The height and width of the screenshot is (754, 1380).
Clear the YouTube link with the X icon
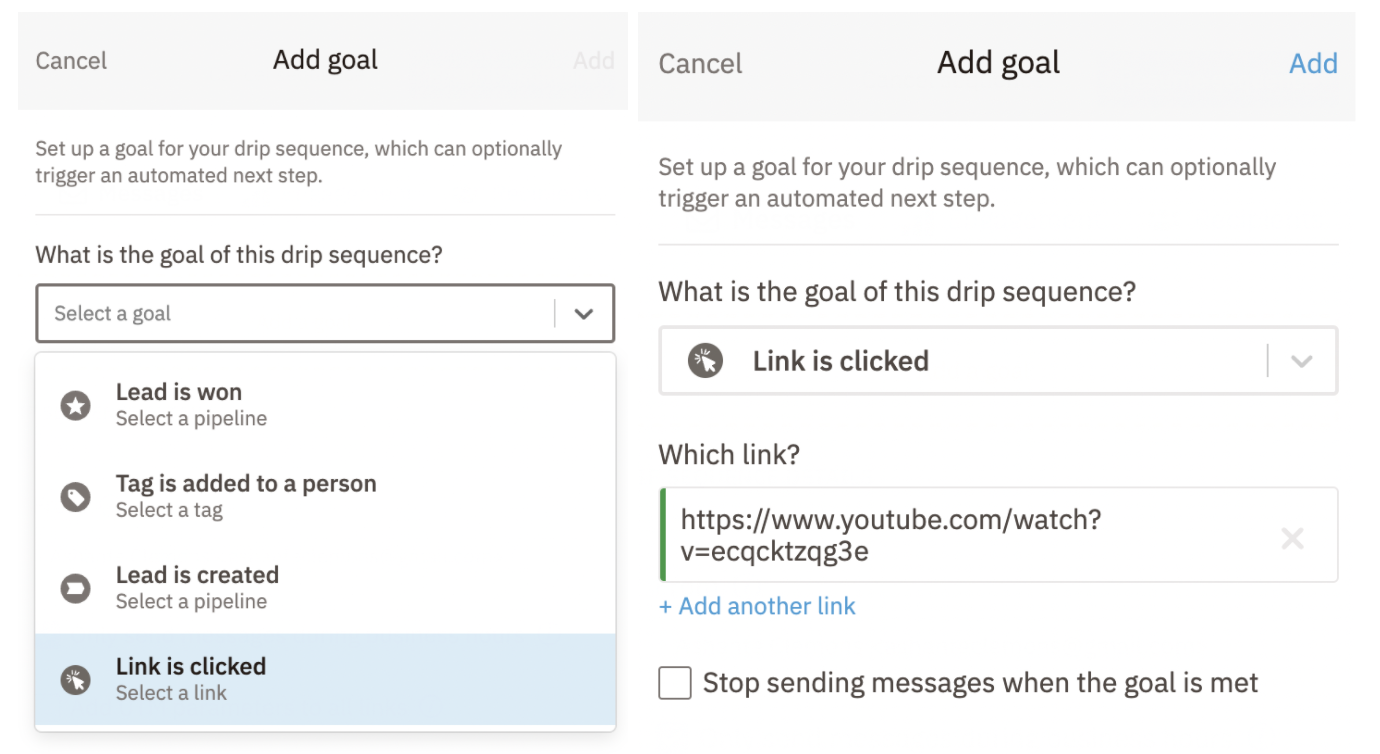1292,539
